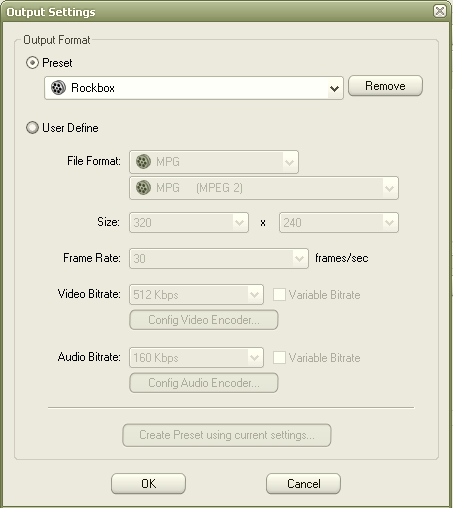Image resolution: width=453 pixels, height=508 pixels.
Task: Click Config Audio Encoder button
Action: point(204,383)
